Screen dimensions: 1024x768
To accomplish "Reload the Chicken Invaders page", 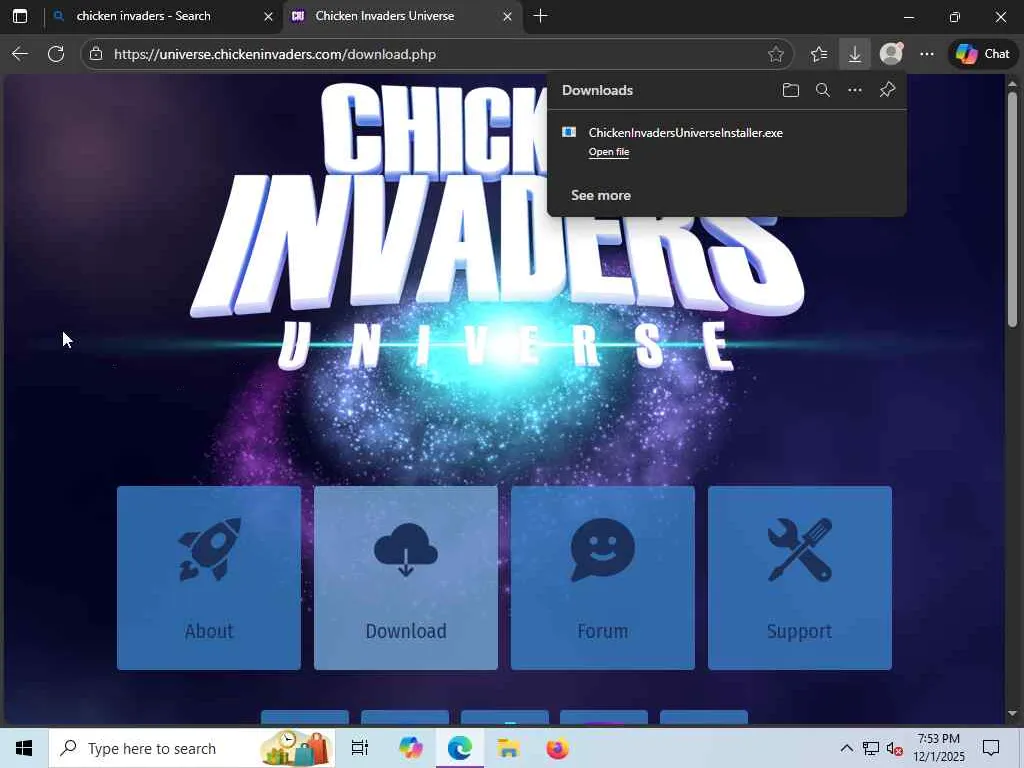I will (x=56, y=54).
